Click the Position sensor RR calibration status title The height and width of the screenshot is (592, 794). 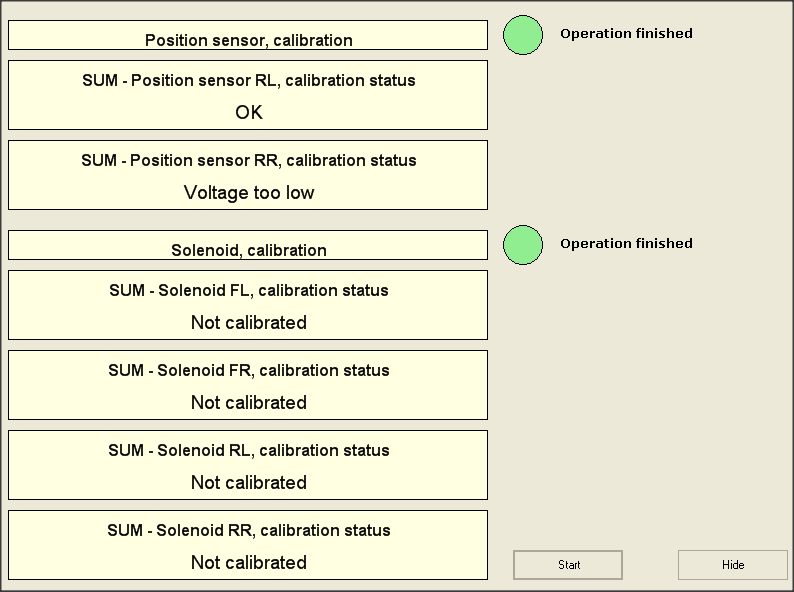[x=248, y=160]
